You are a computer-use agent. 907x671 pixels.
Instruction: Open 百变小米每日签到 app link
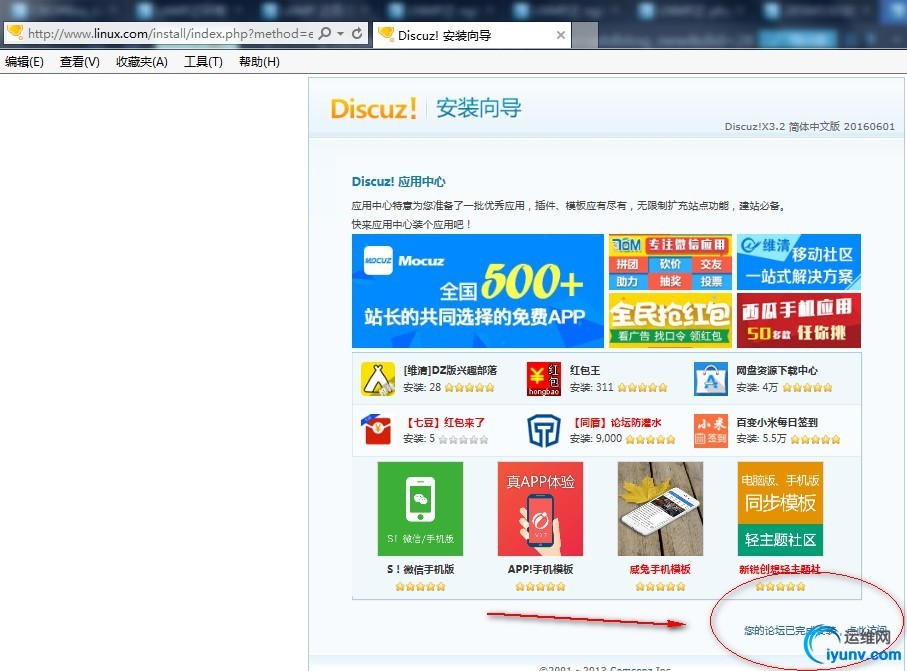777,422
